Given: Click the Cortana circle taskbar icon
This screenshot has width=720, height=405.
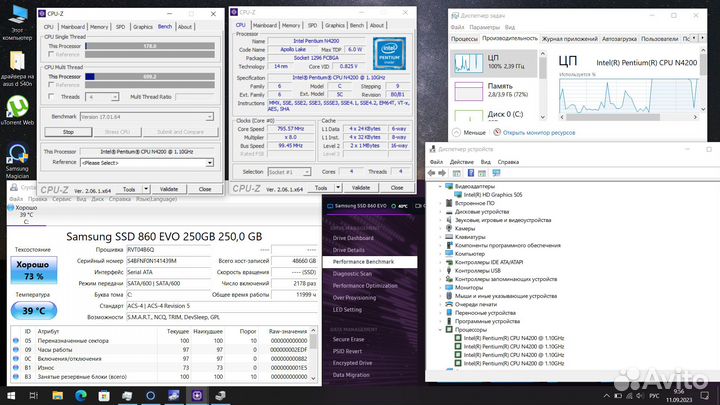Looking at the screenshot, I should pos(151,395).
